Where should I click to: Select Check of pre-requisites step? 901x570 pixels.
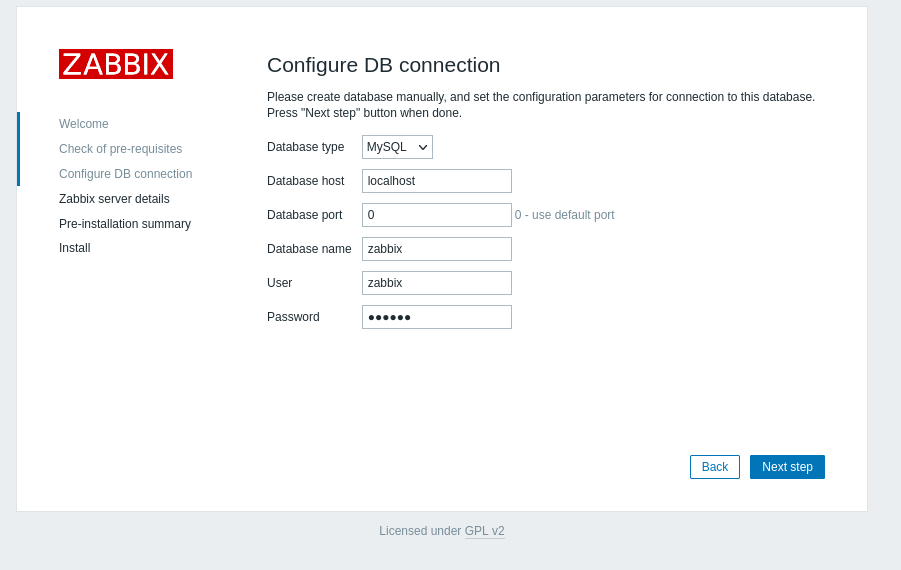(x=121, y=149)
